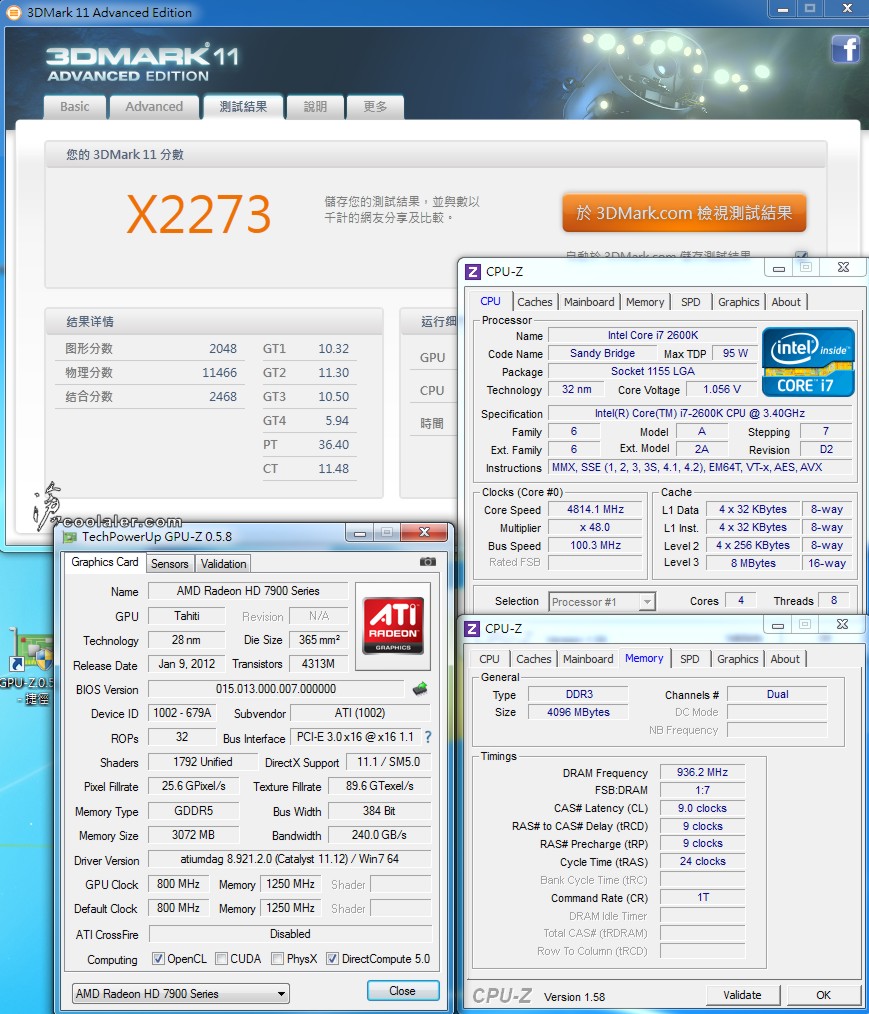Viewport: 869px width, 1014px height.
Task: Open the Processor #1 selection dropdown in CPU-Z
Action: point(602,601)
